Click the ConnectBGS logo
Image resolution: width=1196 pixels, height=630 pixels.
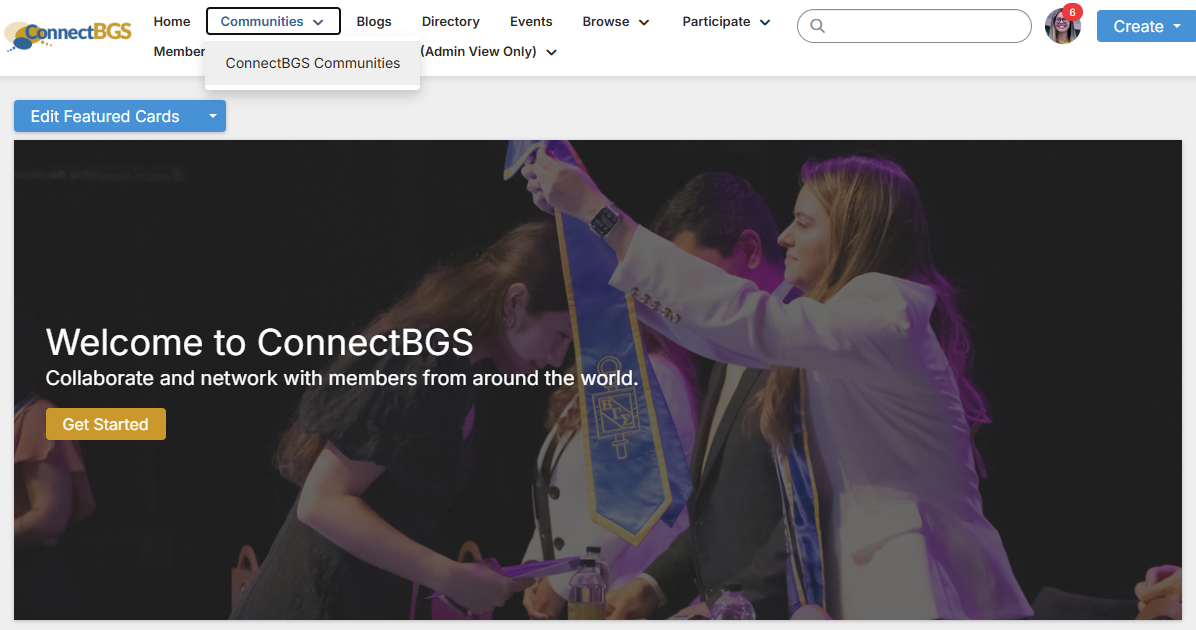68,35
